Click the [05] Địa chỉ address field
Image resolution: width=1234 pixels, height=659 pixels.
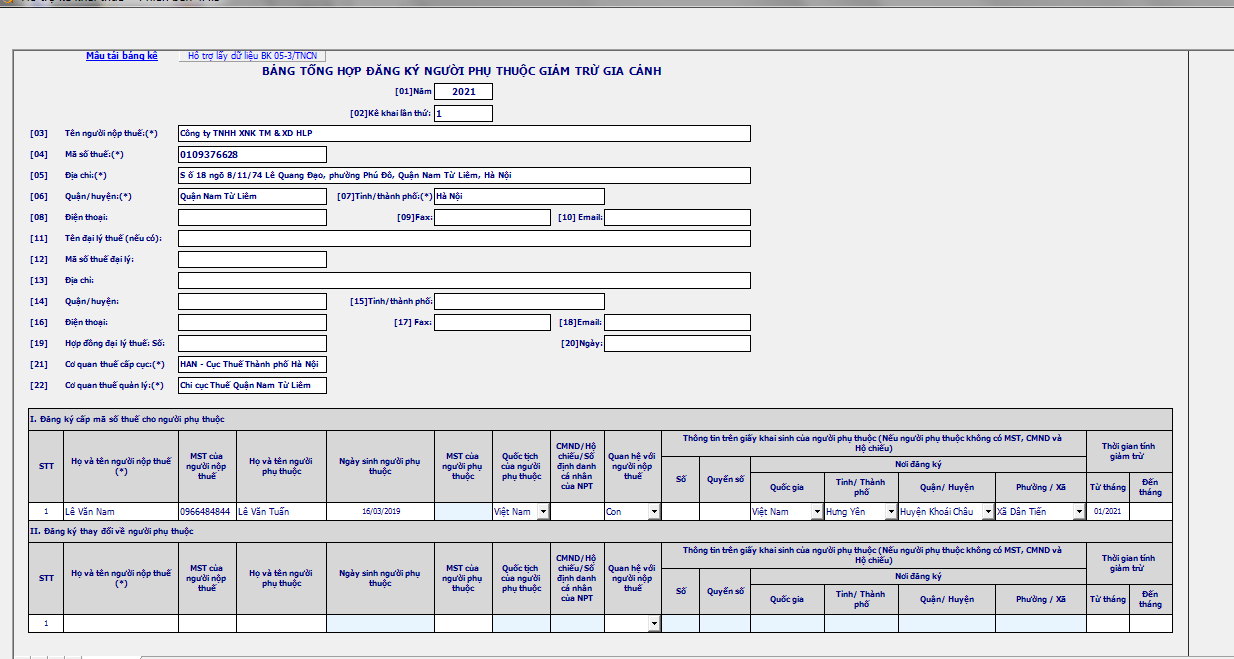464,175
